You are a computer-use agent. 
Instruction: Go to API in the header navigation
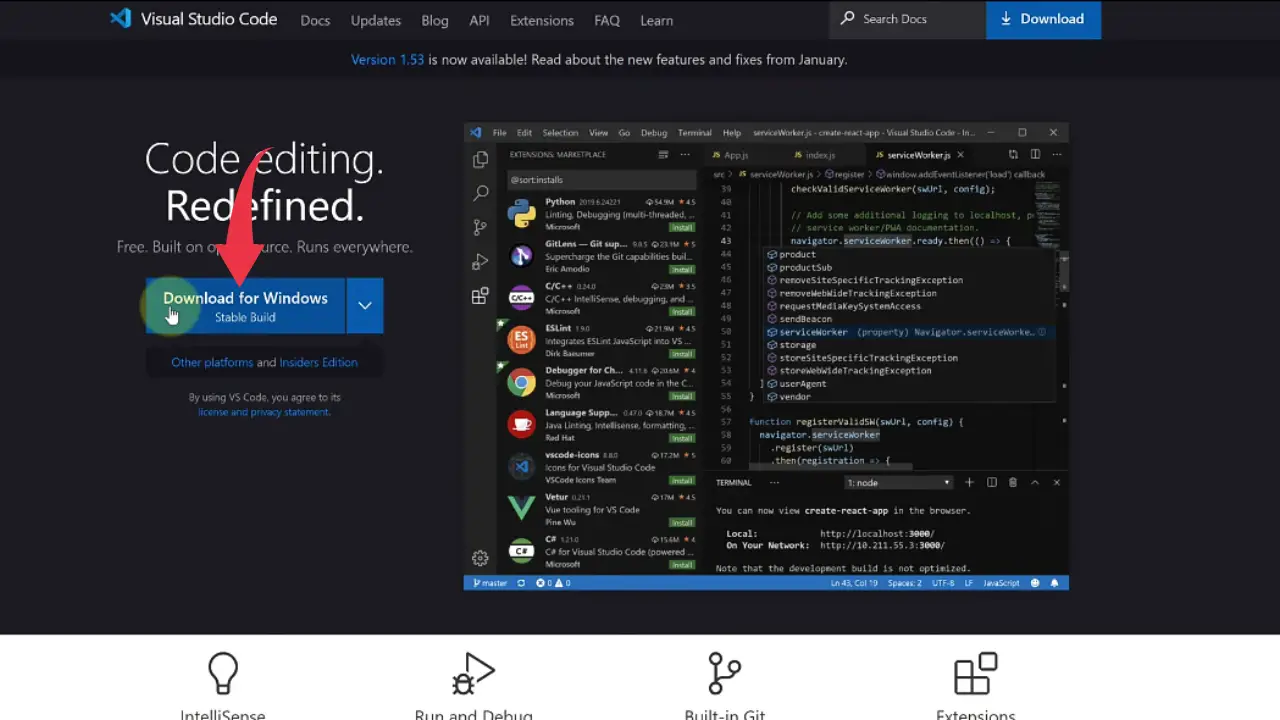tap(480, 20)
